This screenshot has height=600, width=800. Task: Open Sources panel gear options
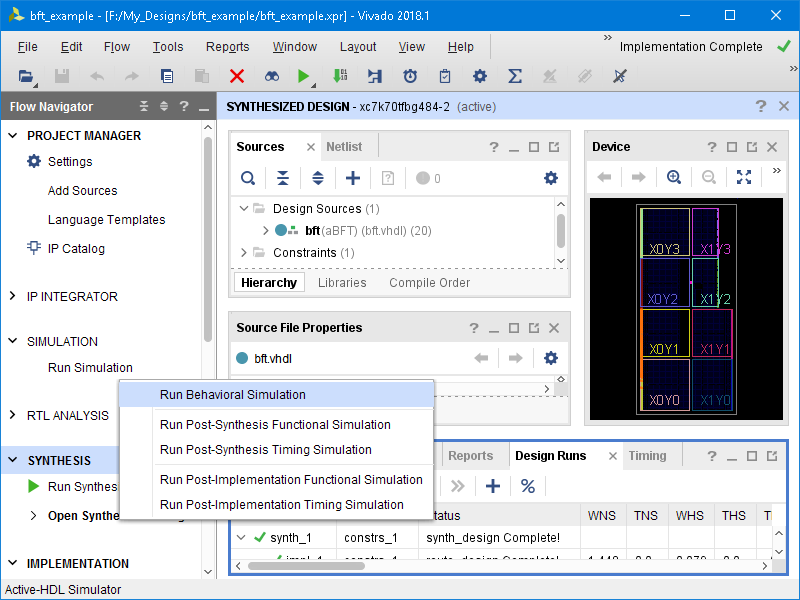tap(551, 178)
